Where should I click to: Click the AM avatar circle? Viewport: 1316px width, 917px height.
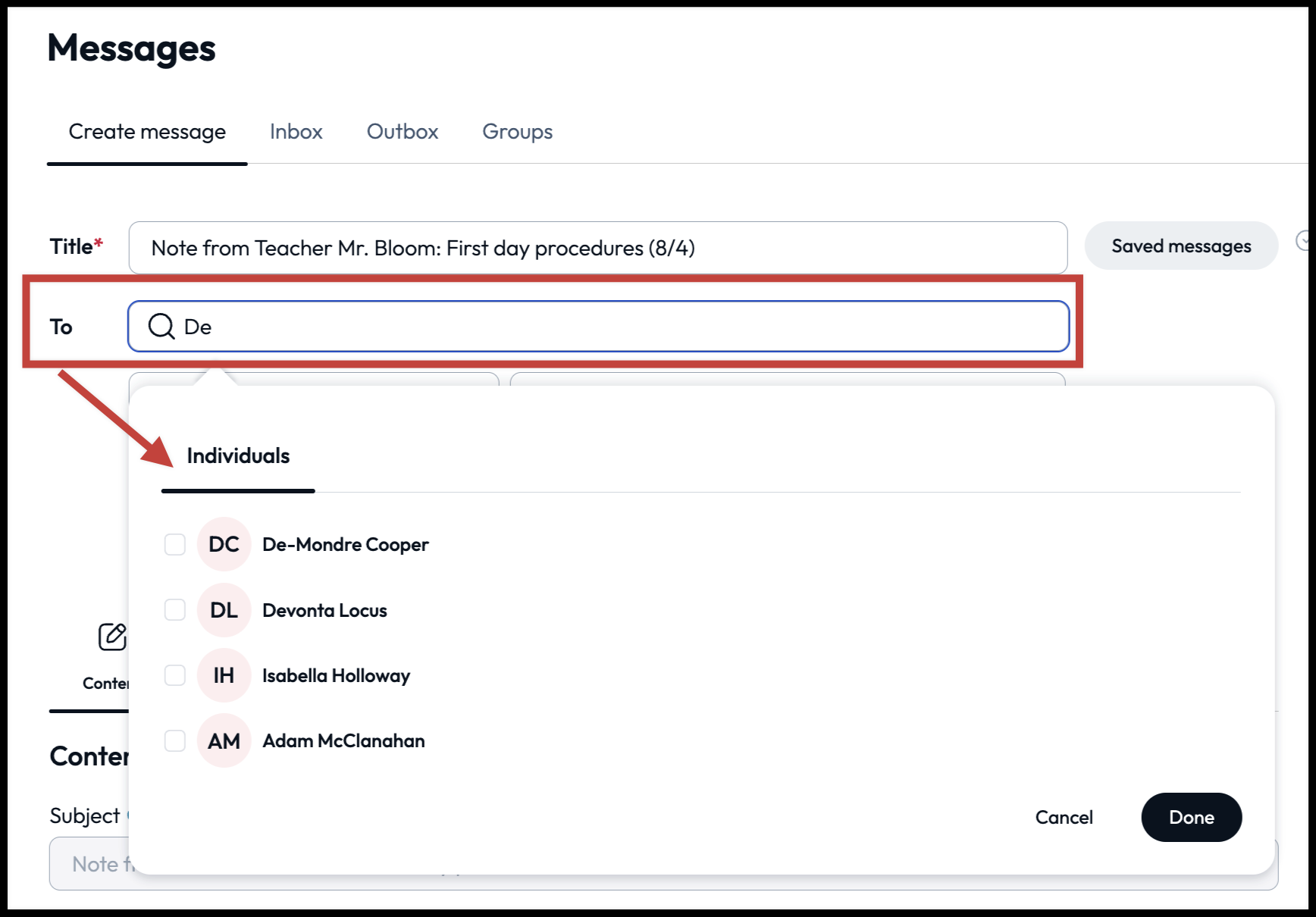tap(224, 740)
